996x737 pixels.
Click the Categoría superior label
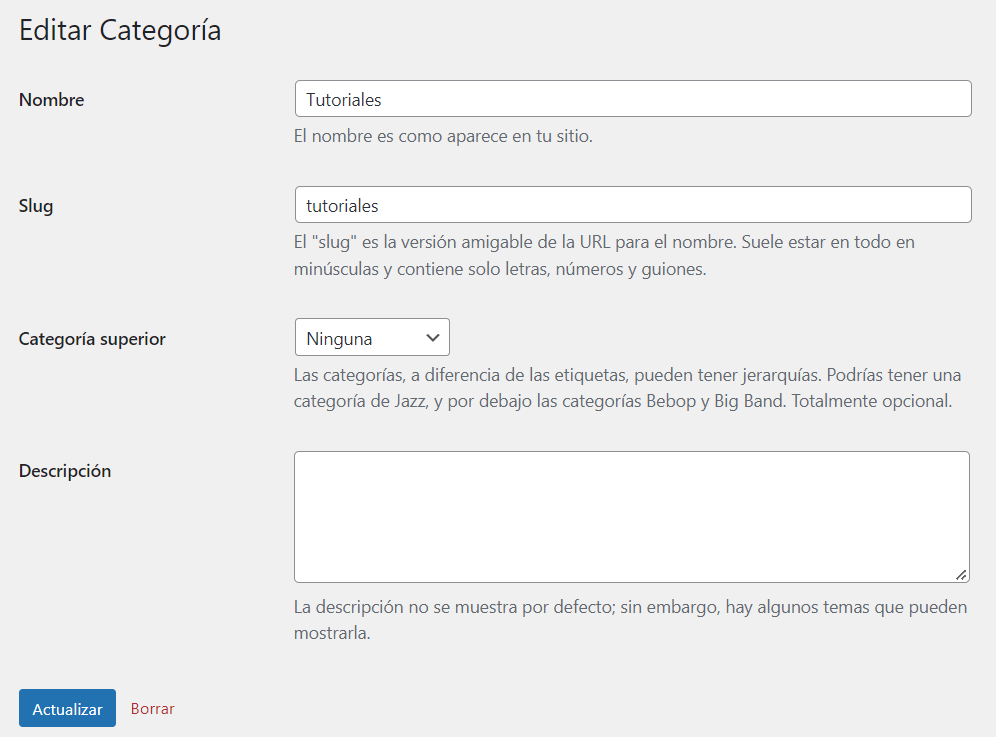point(92,338)
